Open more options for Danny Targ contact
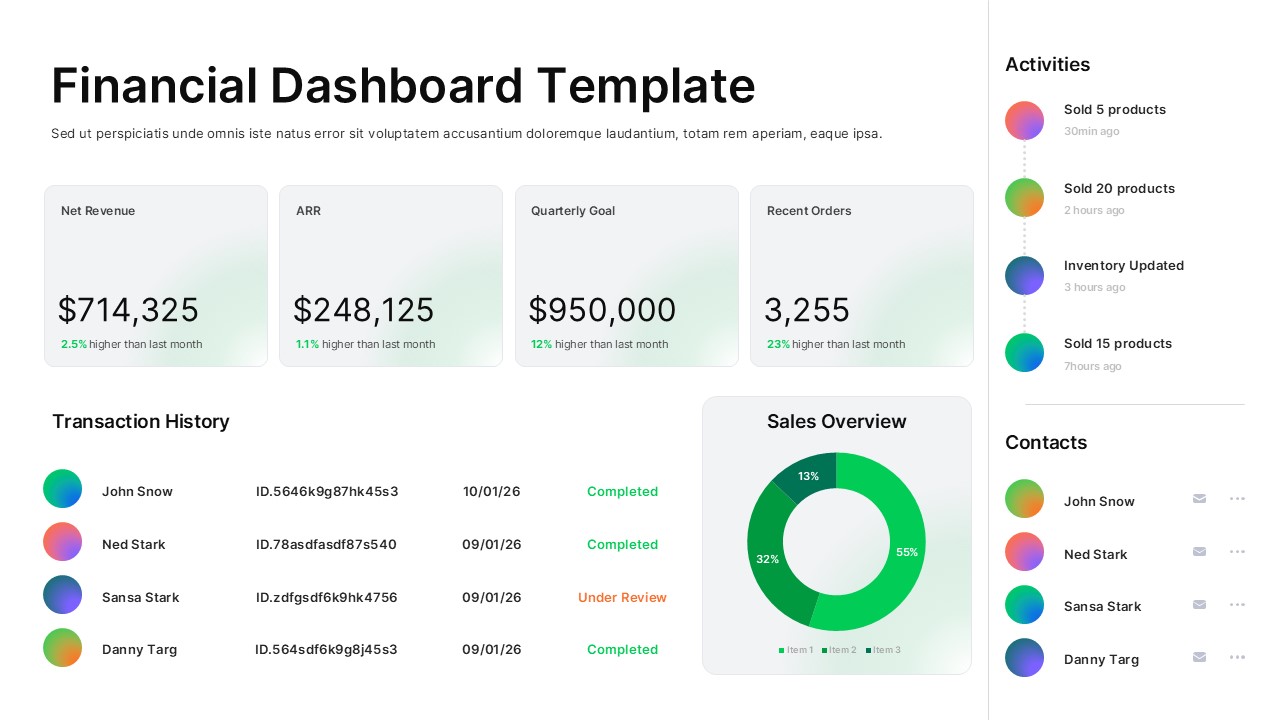The height and width of the screenshot is (720, 1280). click(1237, 657)
